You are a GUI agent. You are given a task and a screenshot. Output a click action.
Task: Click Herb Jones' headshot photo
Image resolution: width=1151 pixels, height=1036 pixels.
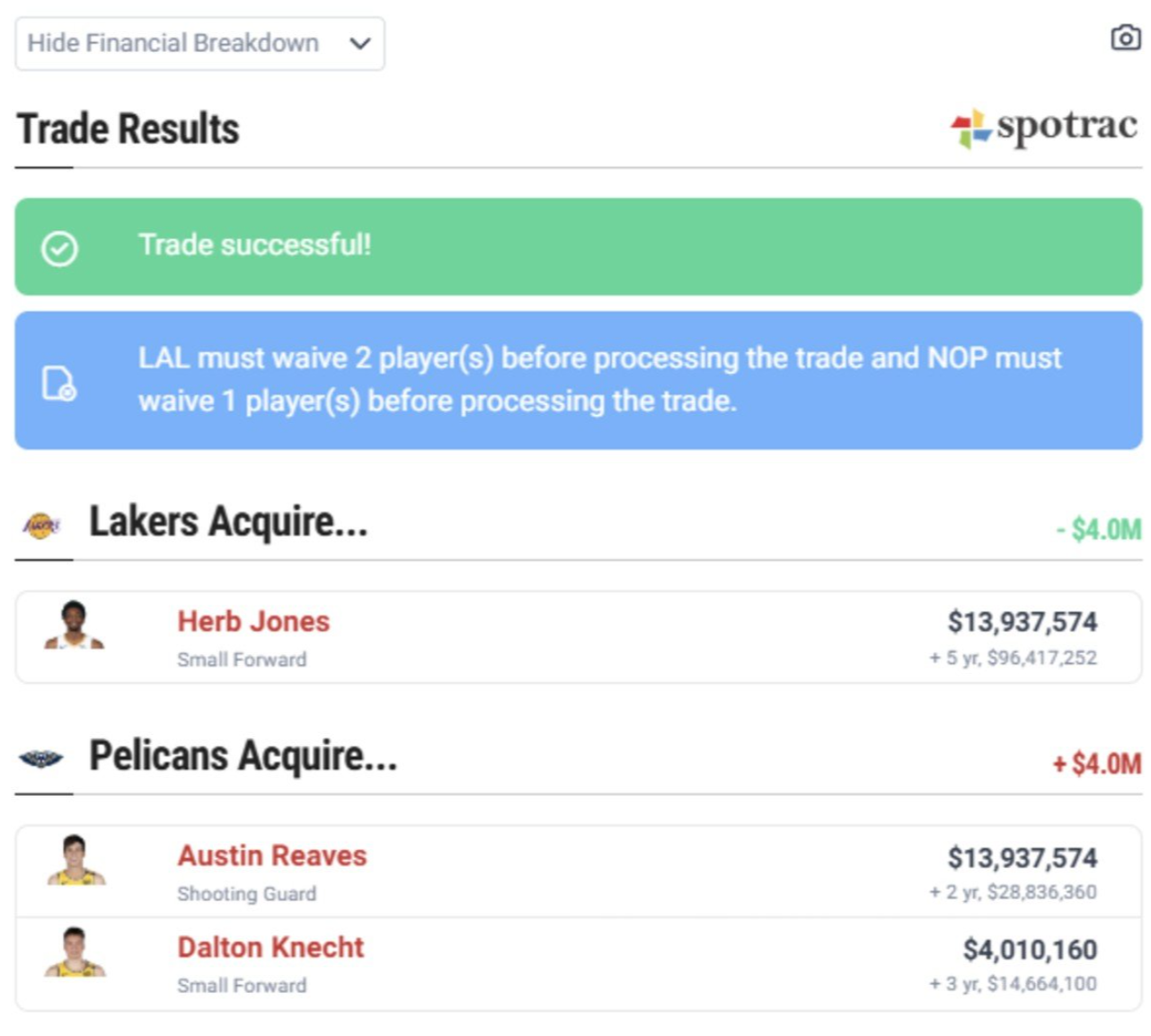pyautogui.click(x=75, y=625)
